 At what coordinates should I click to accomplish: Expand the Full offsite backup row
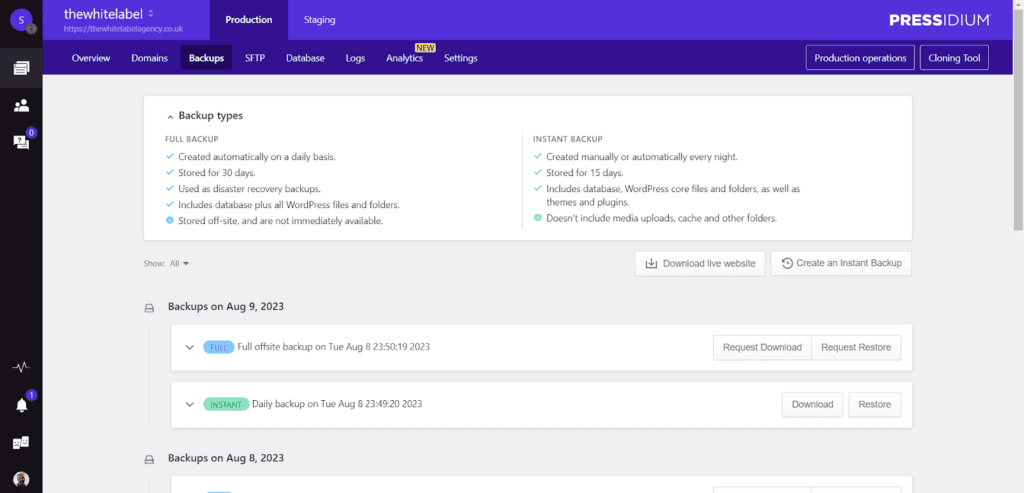pyautogui.click(x=189, y=347)
